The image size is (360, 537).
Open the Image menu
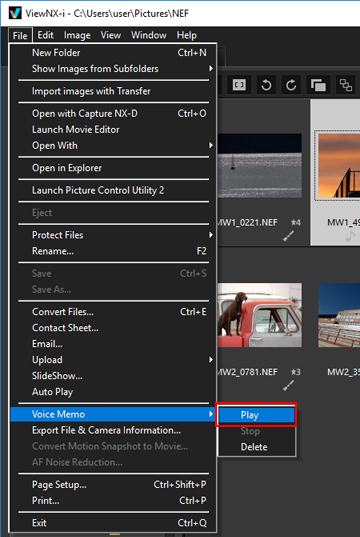click(x=77, y=35)
